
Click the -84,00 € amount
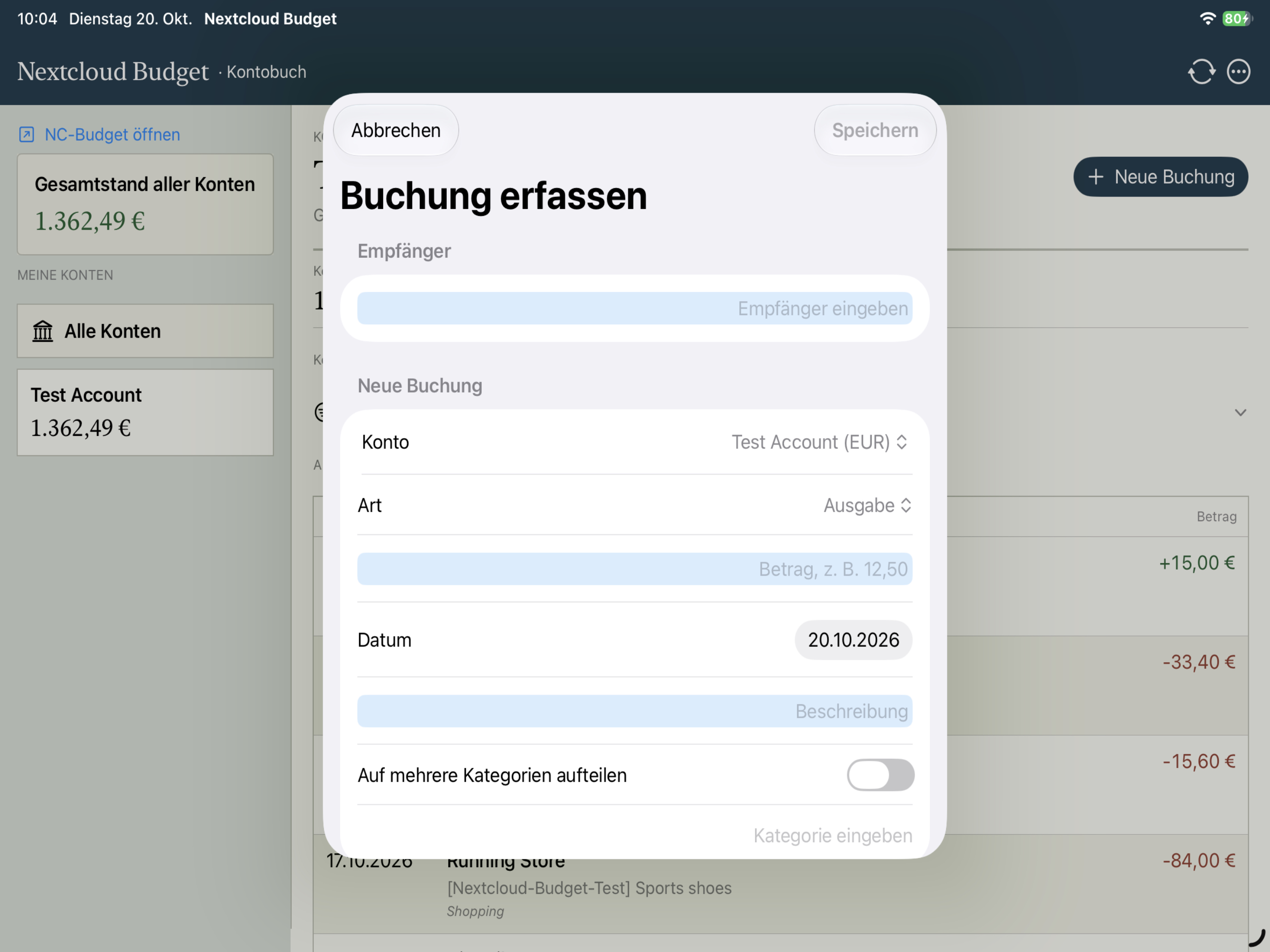[1199, 860]
